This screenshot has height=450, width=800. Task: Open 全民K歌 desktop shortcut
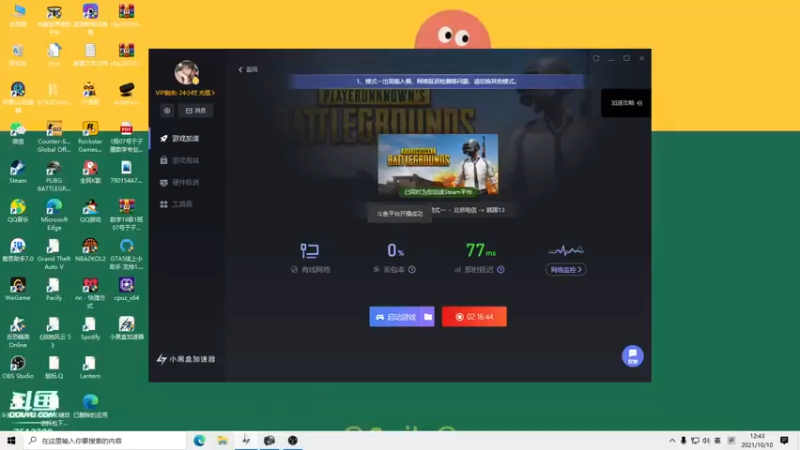pos(90,172)
